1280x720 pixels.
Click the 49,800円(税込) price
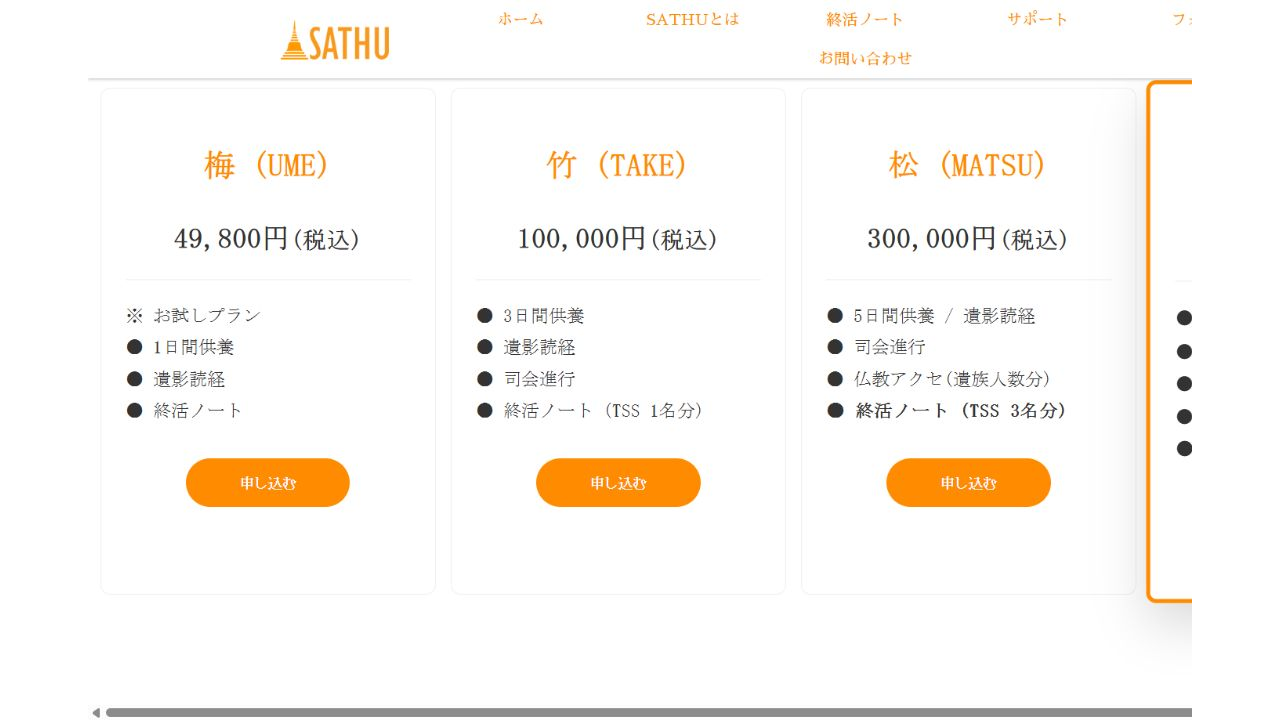coord(267,239)
